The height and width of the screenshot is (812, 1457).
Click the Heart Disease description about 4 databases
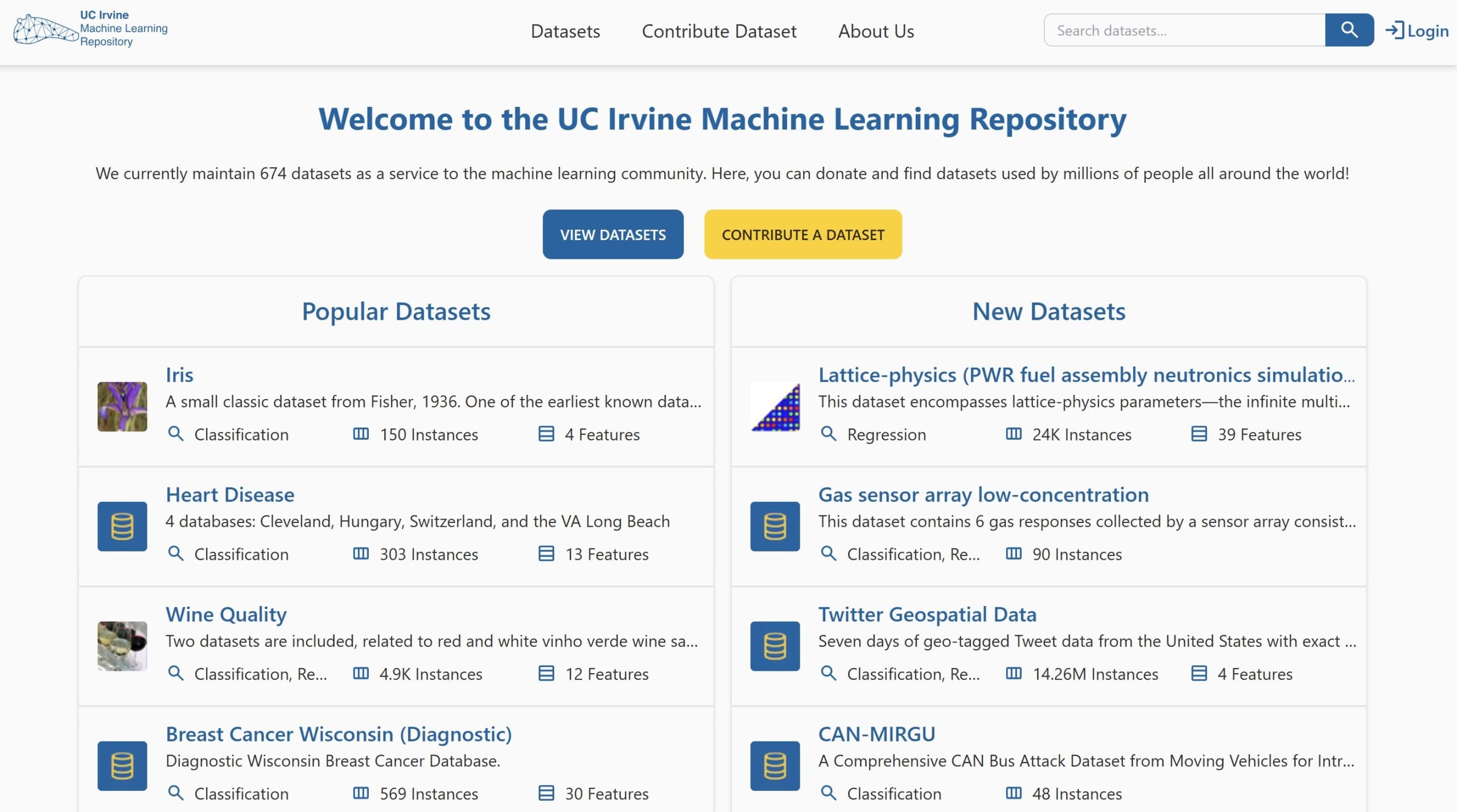click(x=417, y=521)
